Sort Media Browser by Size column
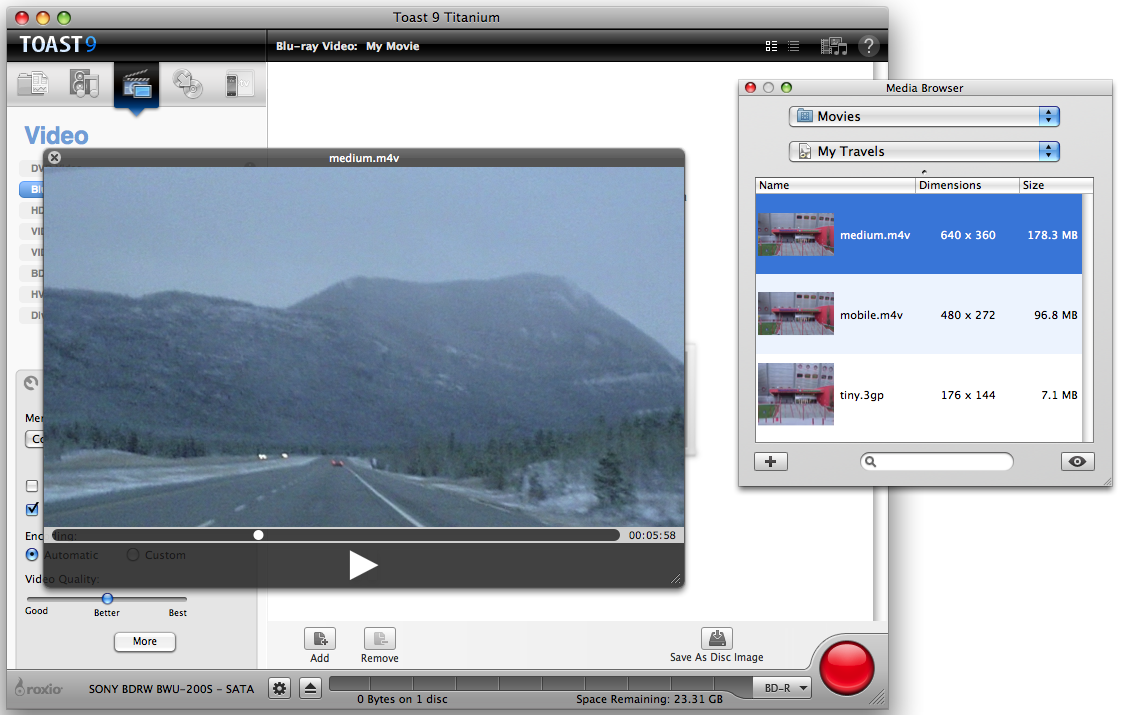The width and height of the screenshot is (1122, 715). click(x=1056, y=185)
